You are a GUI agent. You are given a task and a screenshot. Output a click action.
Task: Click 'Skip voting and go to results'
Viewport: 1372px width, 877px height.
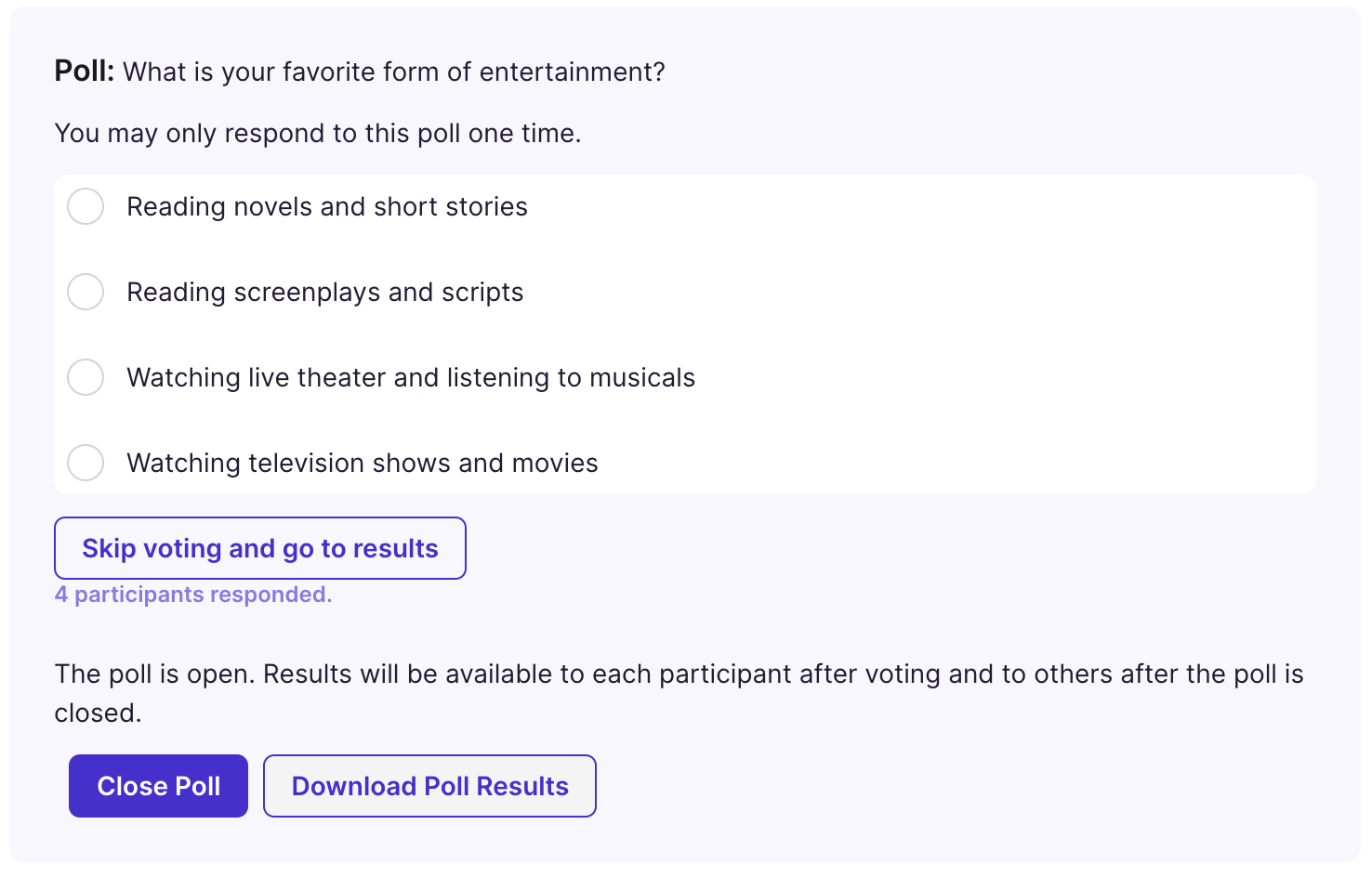tap(259, 548)
